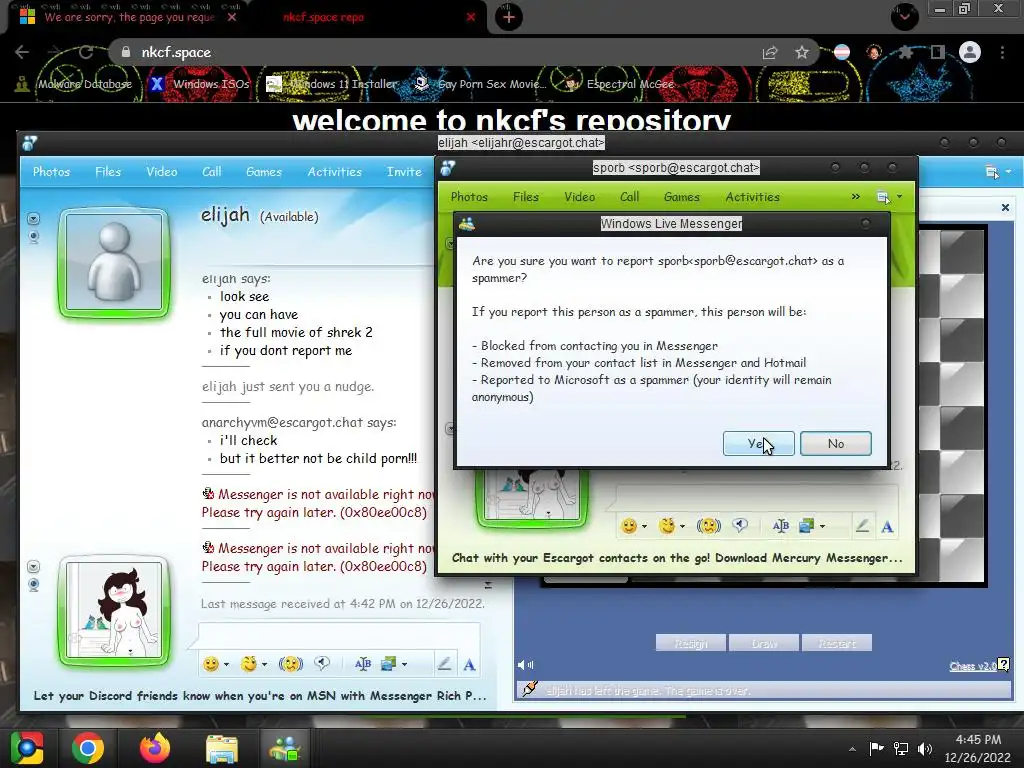The width and height of the screenshot is (1024, 768).
Task: Open Games menu in elijah chat window
Action: pyautogui.click(x=264, y=172)
